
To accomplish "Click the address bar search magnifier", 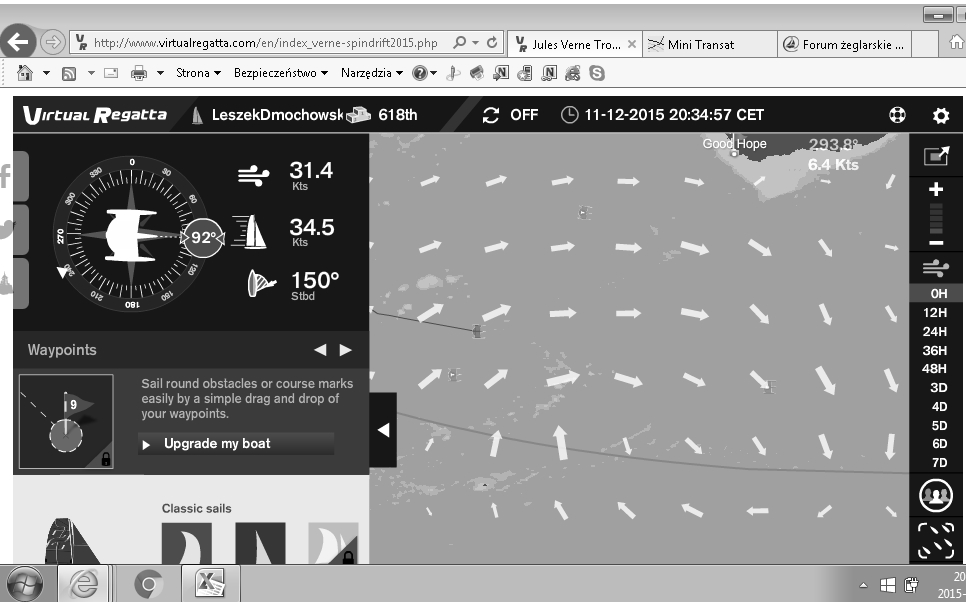I will 459,43.
